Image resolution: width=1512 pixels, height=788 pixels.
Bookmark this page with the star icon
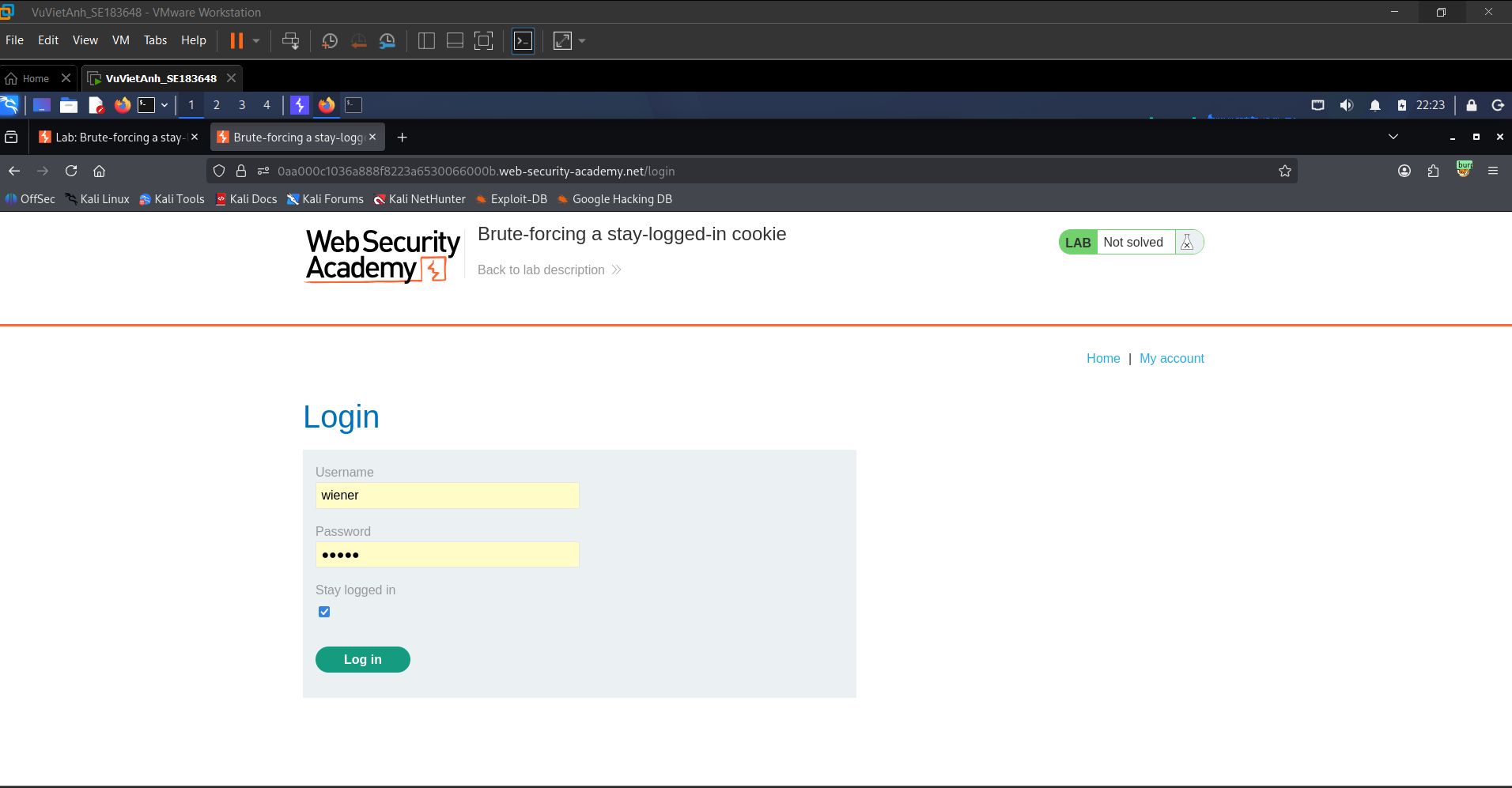coord(1285,171)
